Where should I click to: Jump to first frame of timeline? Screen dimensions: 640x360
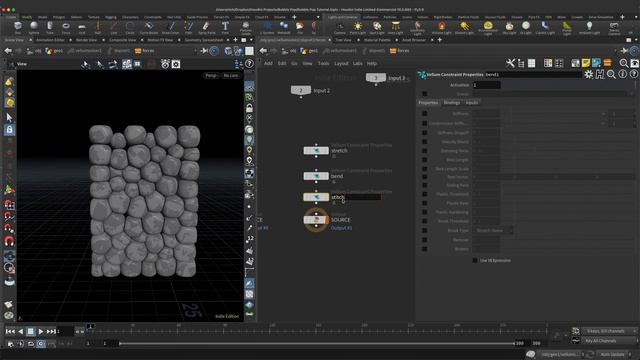10,331
